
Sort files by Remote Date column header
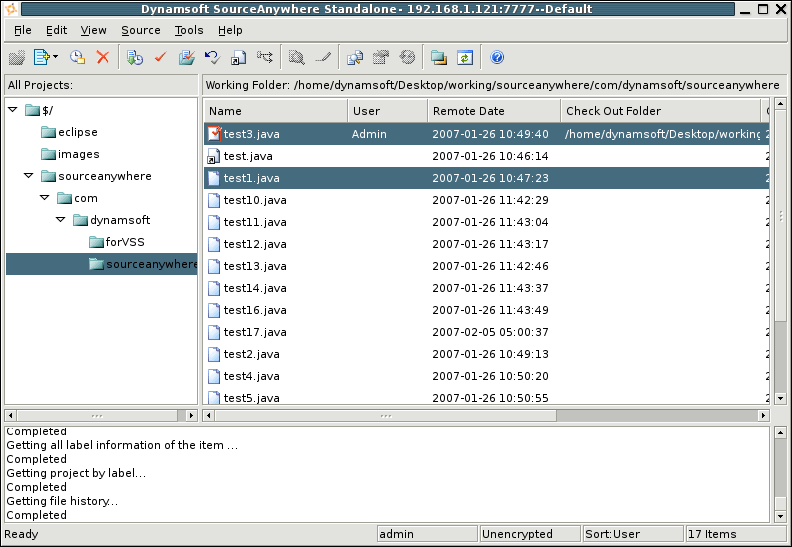pos(493,111)
